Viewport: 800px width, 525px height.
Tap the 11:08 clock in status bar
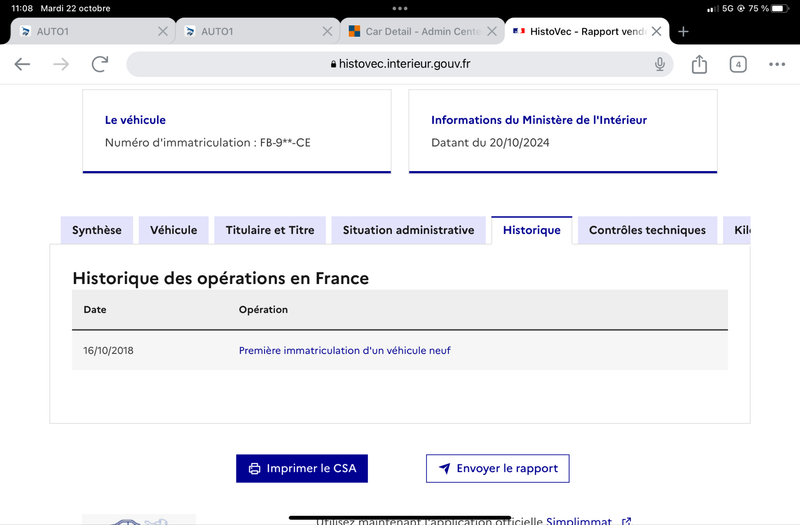click(x=22, y=8)
